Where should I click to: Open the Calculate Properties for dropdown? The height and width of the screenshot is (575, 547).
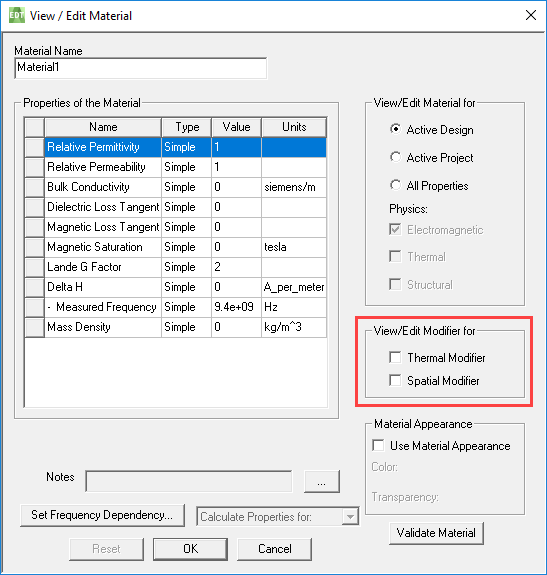pos(278,517)
